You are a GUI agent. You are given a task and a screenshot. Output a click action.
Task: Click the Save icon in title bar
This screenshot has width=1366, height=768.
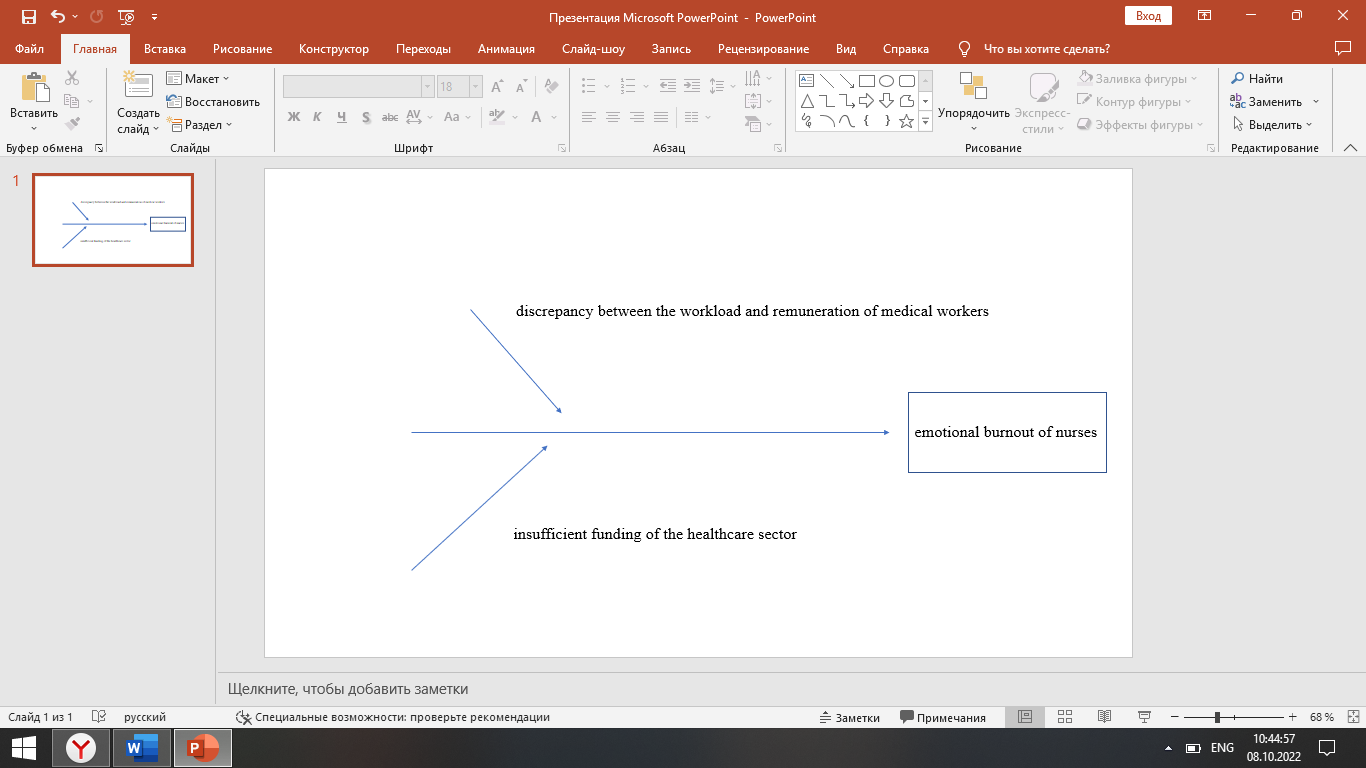(28, 17)
